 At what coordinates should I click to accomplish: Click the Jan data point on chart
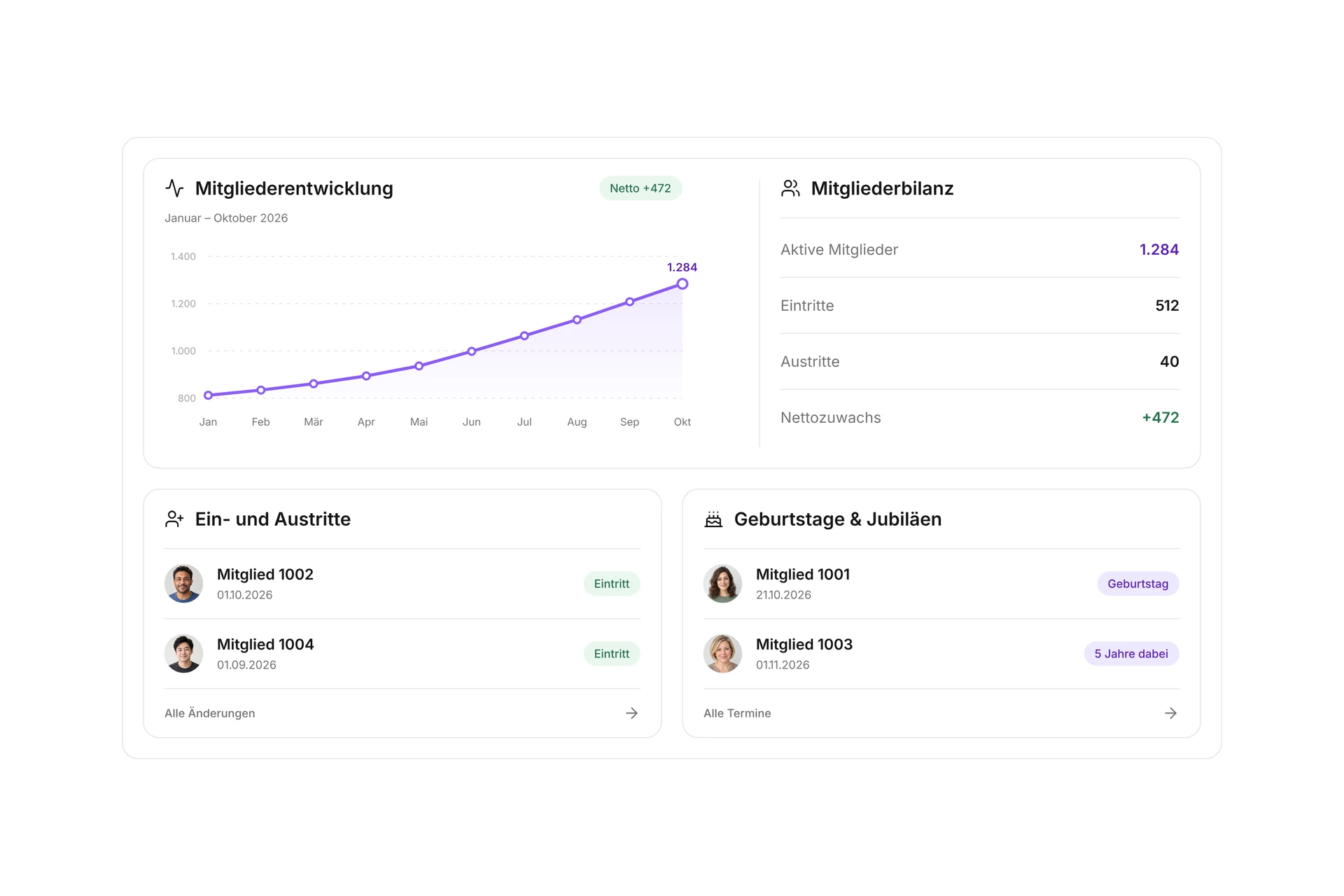tap(208, 395)
